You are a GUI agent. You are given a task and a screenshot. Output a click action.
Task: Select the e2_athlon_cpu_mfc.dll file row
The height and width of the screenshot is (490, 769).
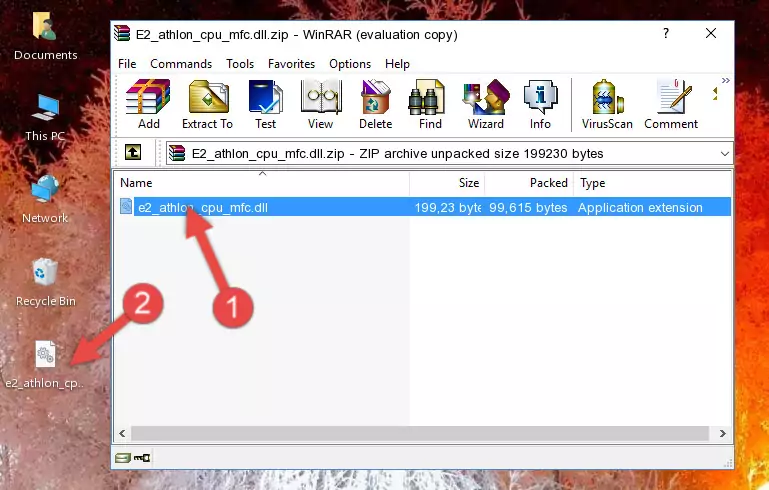point(425,207)
